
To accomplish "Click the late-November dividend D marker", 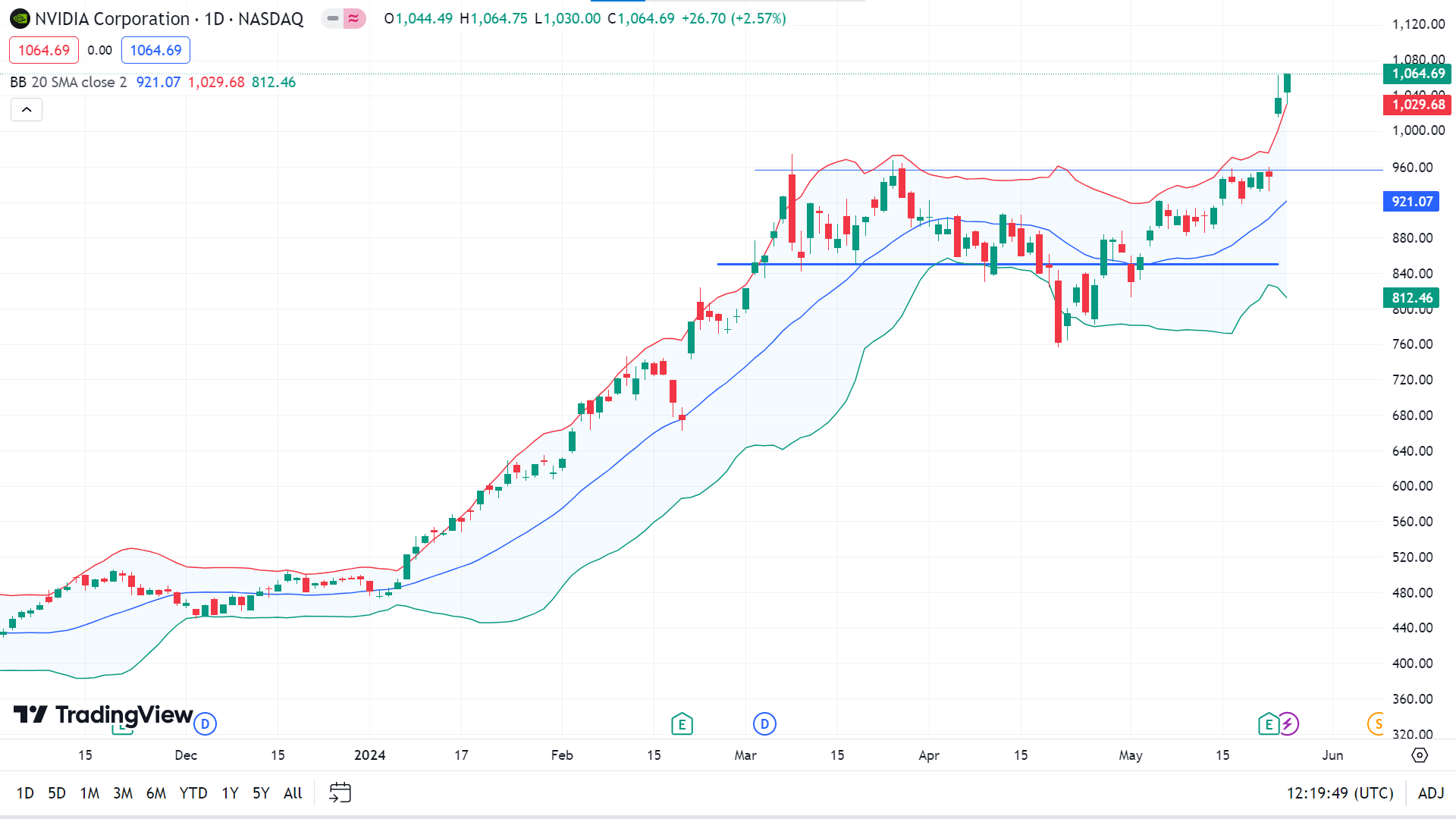I will pyautogui.click(x=205, y=723).
